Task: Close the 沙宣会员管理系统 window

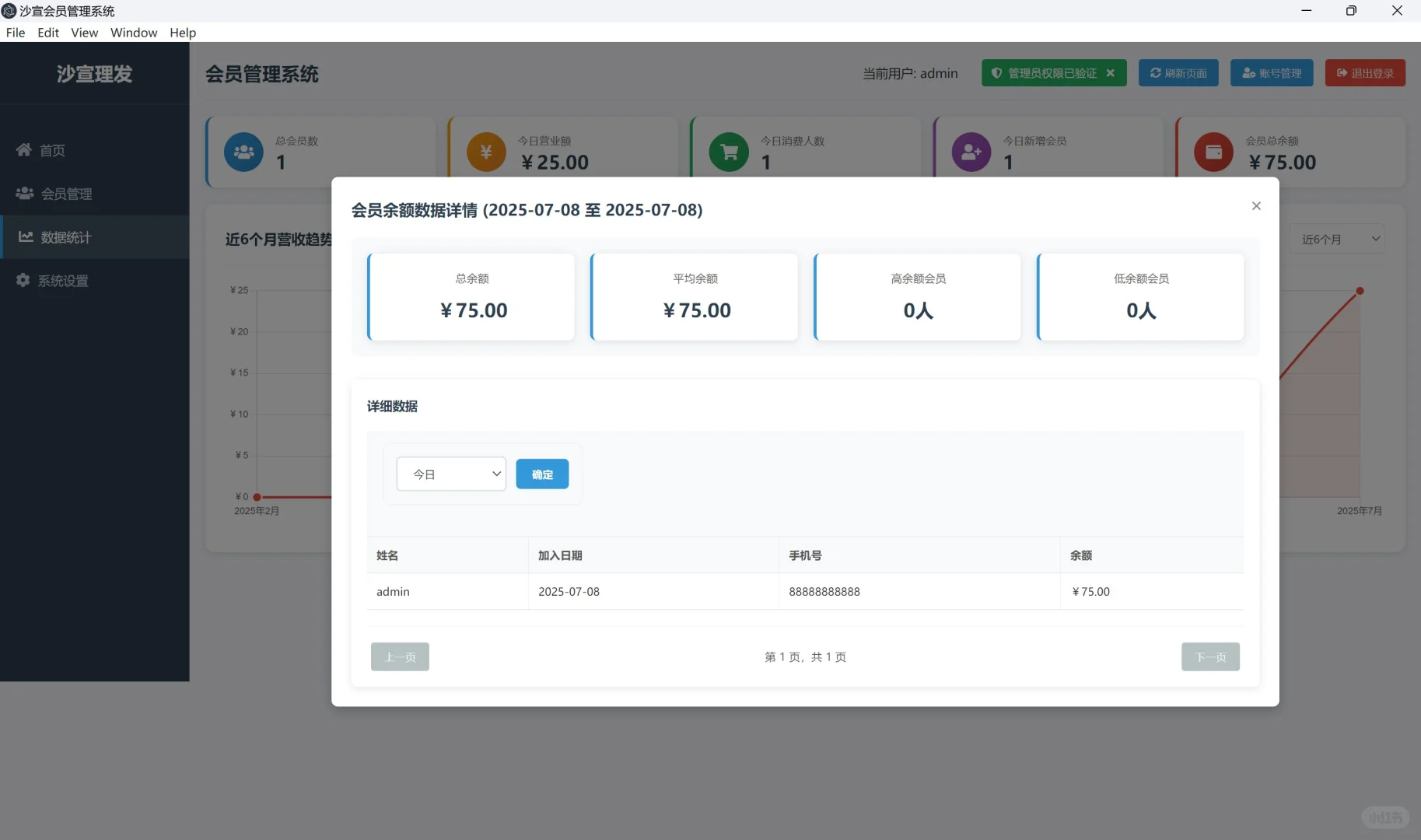Action: 1397,11
